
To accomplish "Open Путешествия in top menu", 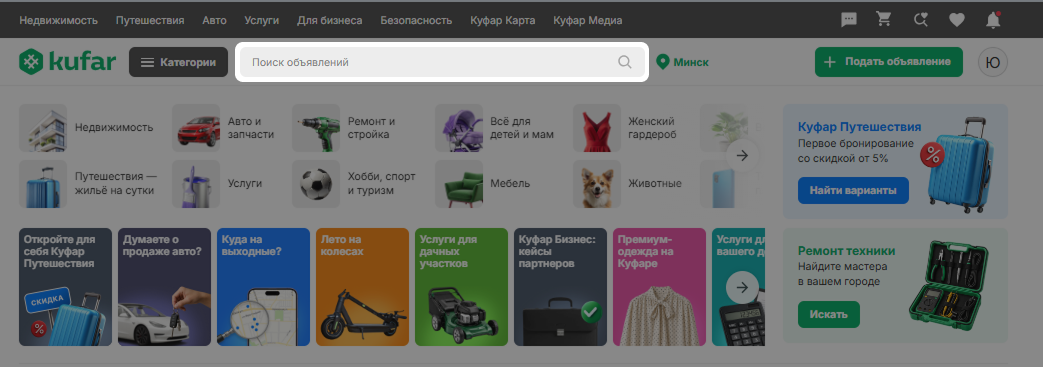I will pyautogui.click(x=150, y=20).
